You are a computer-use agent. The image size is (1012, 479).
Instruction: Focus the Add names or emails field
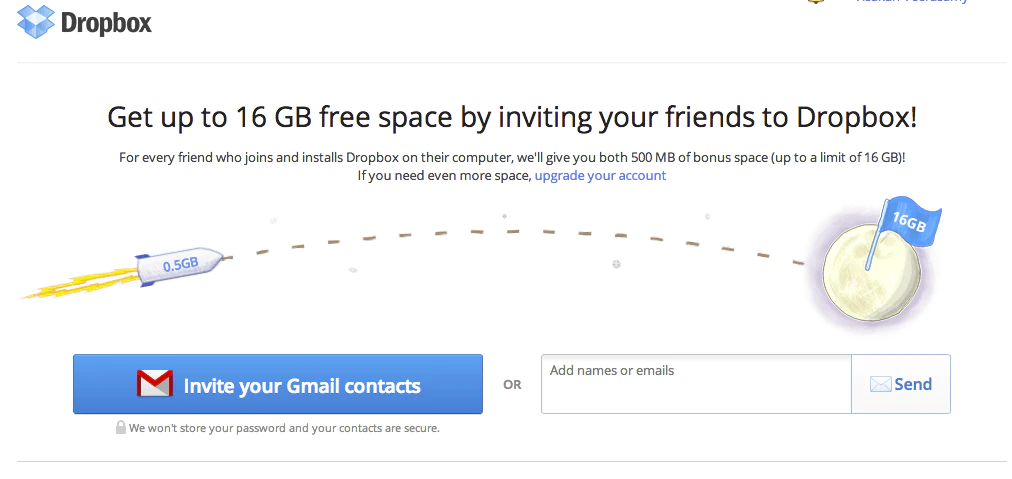tap(696, 384)
